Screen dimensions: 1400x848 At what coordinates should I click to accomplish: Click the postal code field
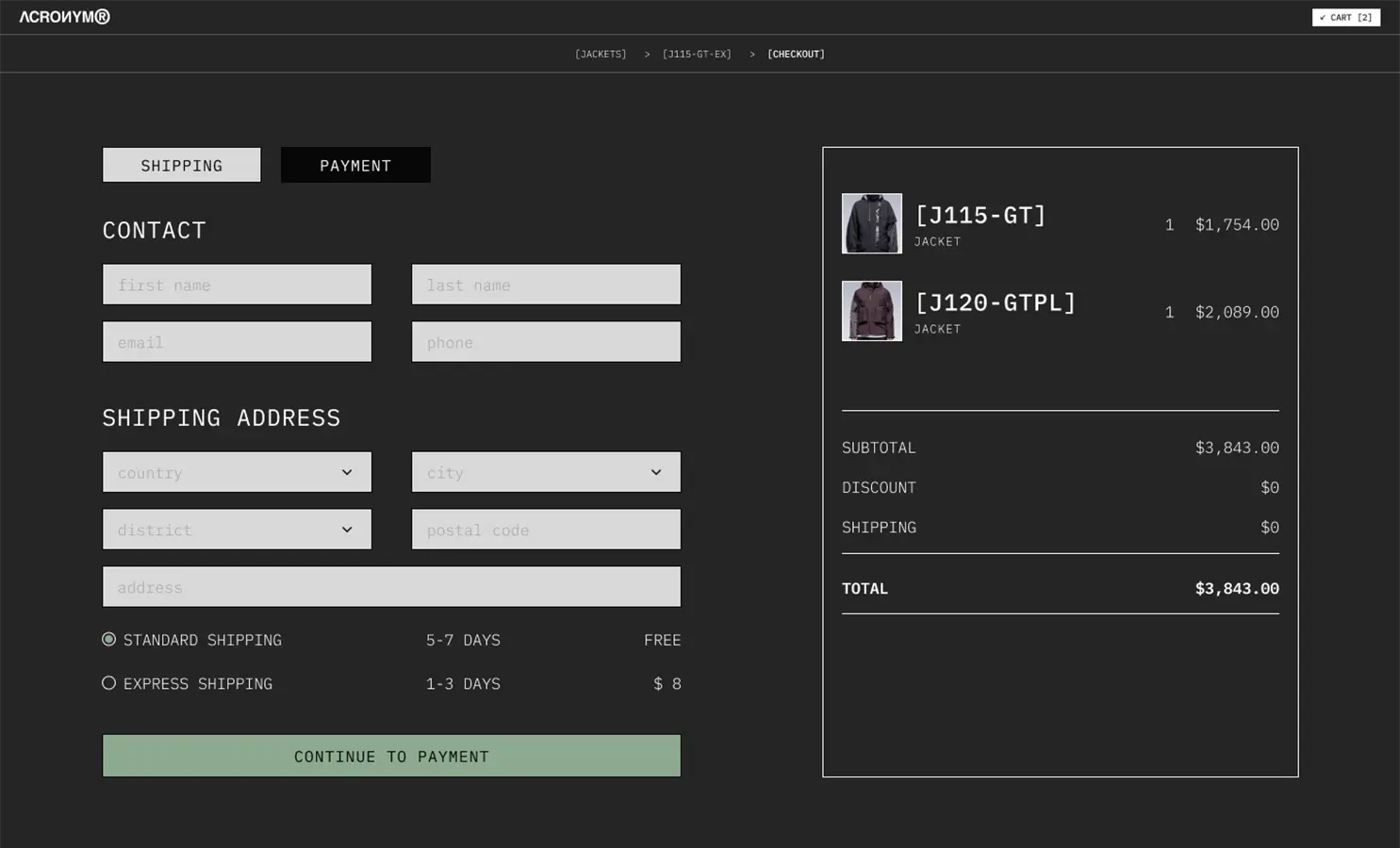pos(546,530)
